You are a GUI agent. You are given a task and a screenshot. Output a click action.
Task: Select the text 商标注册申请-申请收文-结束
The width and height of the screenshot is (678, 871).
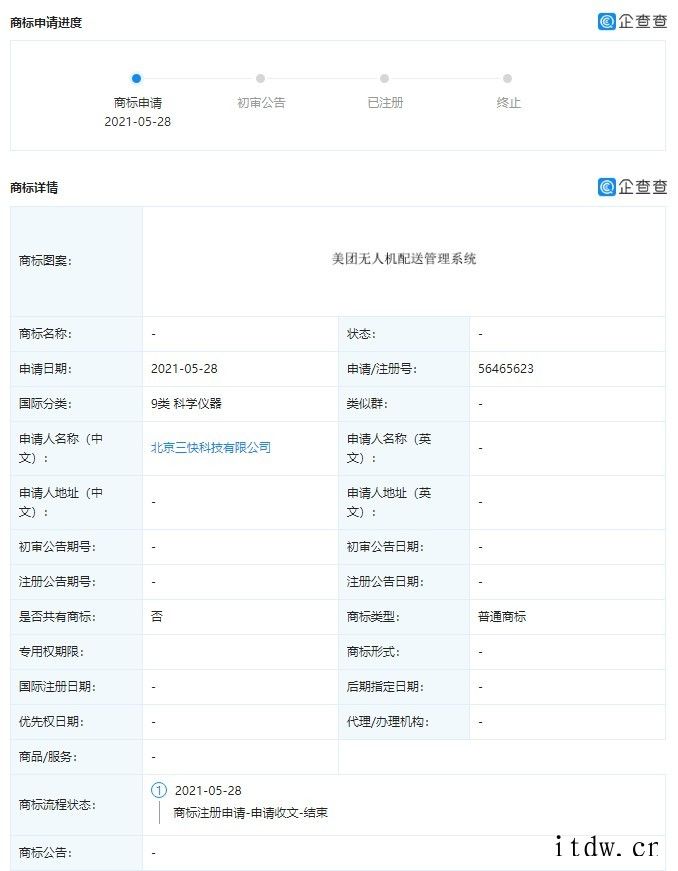[x=250, y=813]
